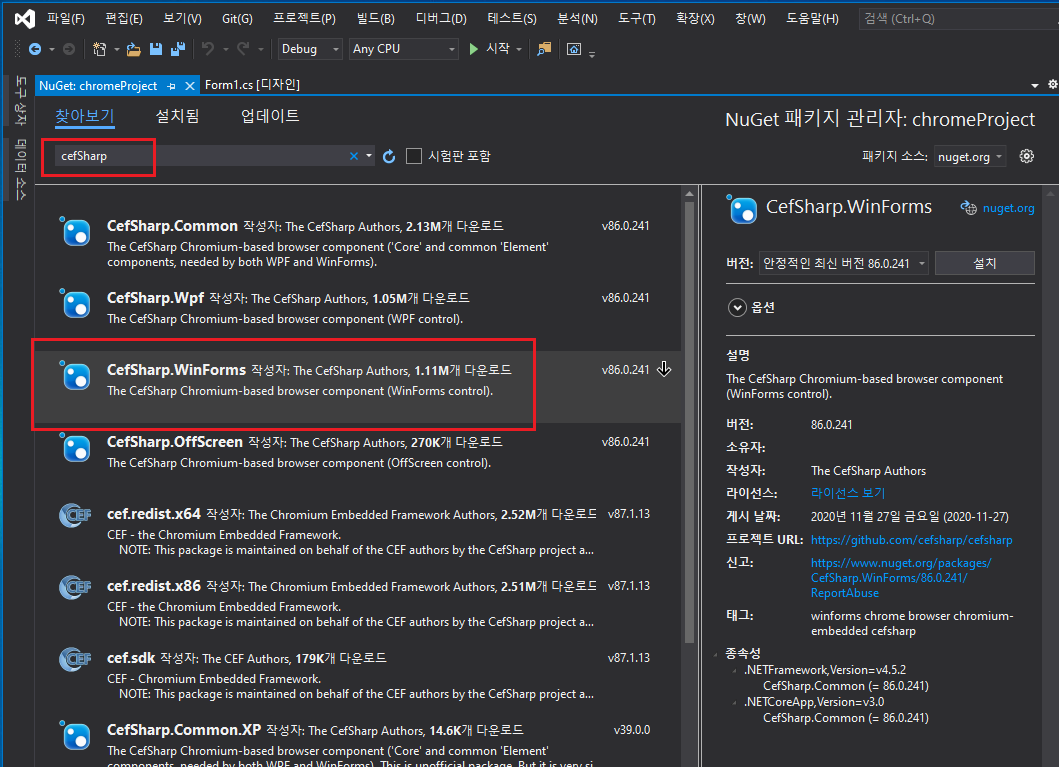Open the Any CPU platform dropdown

[404, 49]
